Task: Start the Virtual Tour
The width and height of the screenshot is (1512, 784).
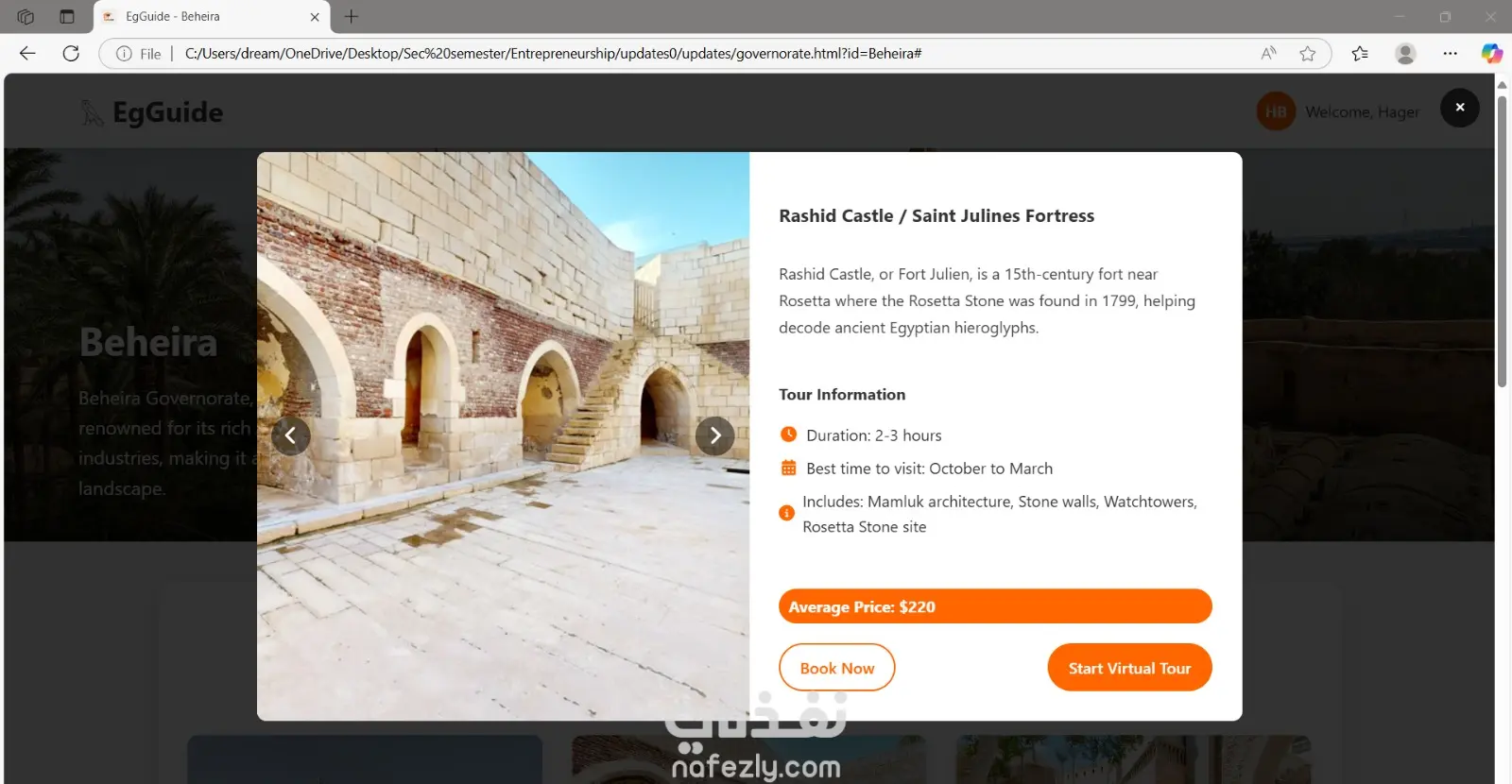Action: (x=1129, y=668)
